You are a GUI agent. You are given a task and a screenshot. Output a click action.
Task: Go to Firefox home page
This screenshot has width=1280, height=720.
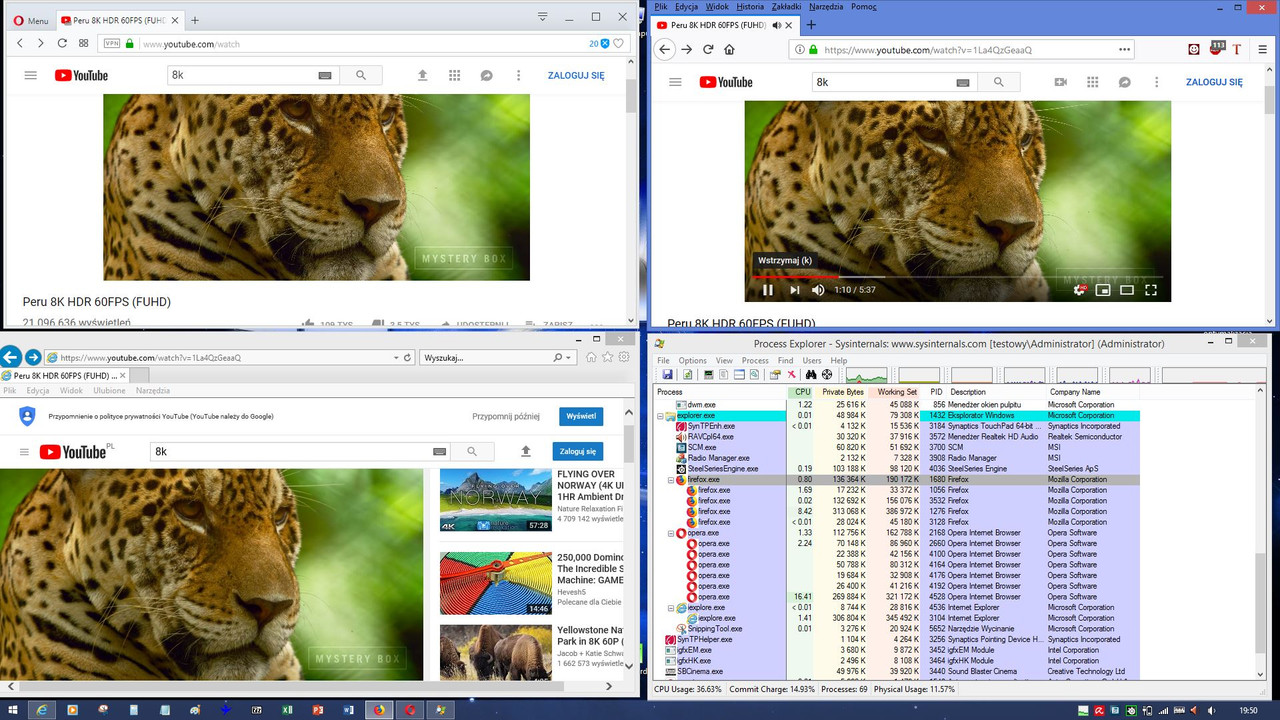coord(730,49)
